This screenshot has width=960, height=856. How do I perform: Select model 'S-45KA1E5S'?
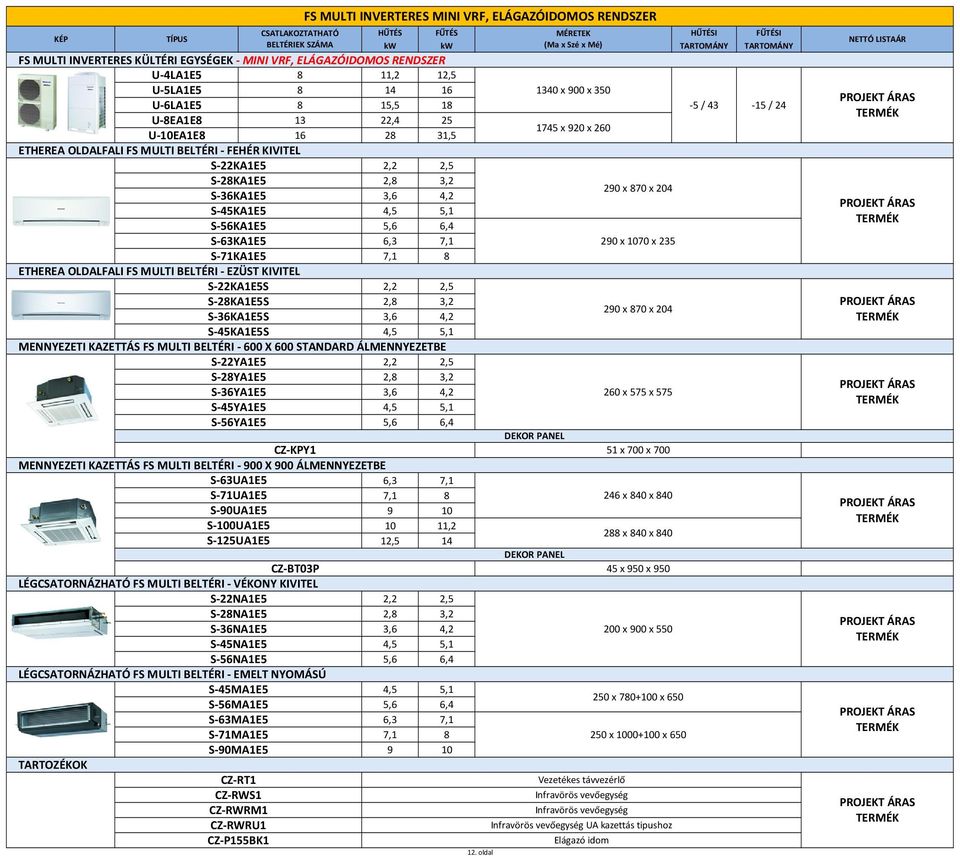(238, 331)
